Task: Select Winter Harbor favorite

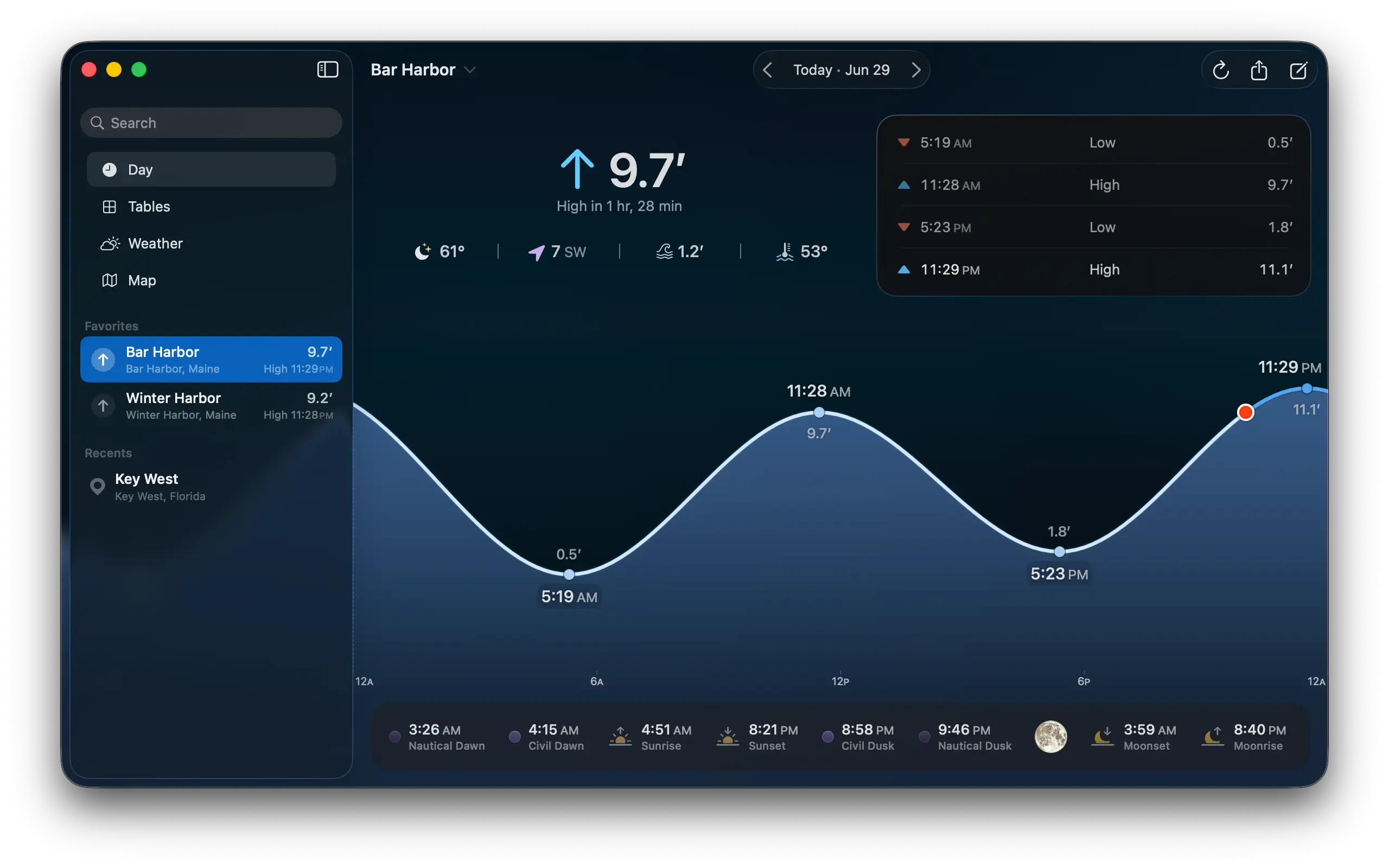Action: [211, 406]
